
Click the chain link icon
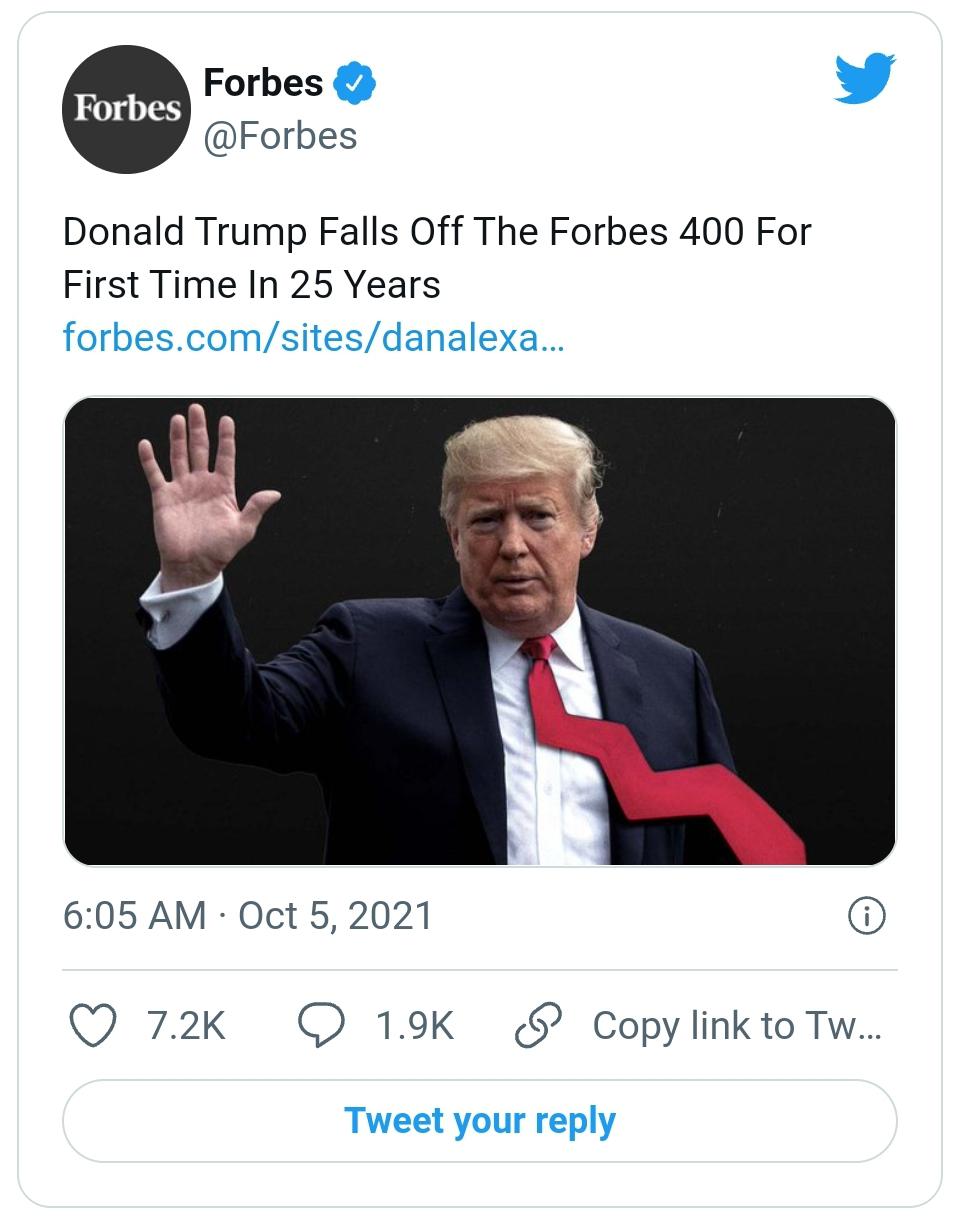click(x=539, y=1026)
